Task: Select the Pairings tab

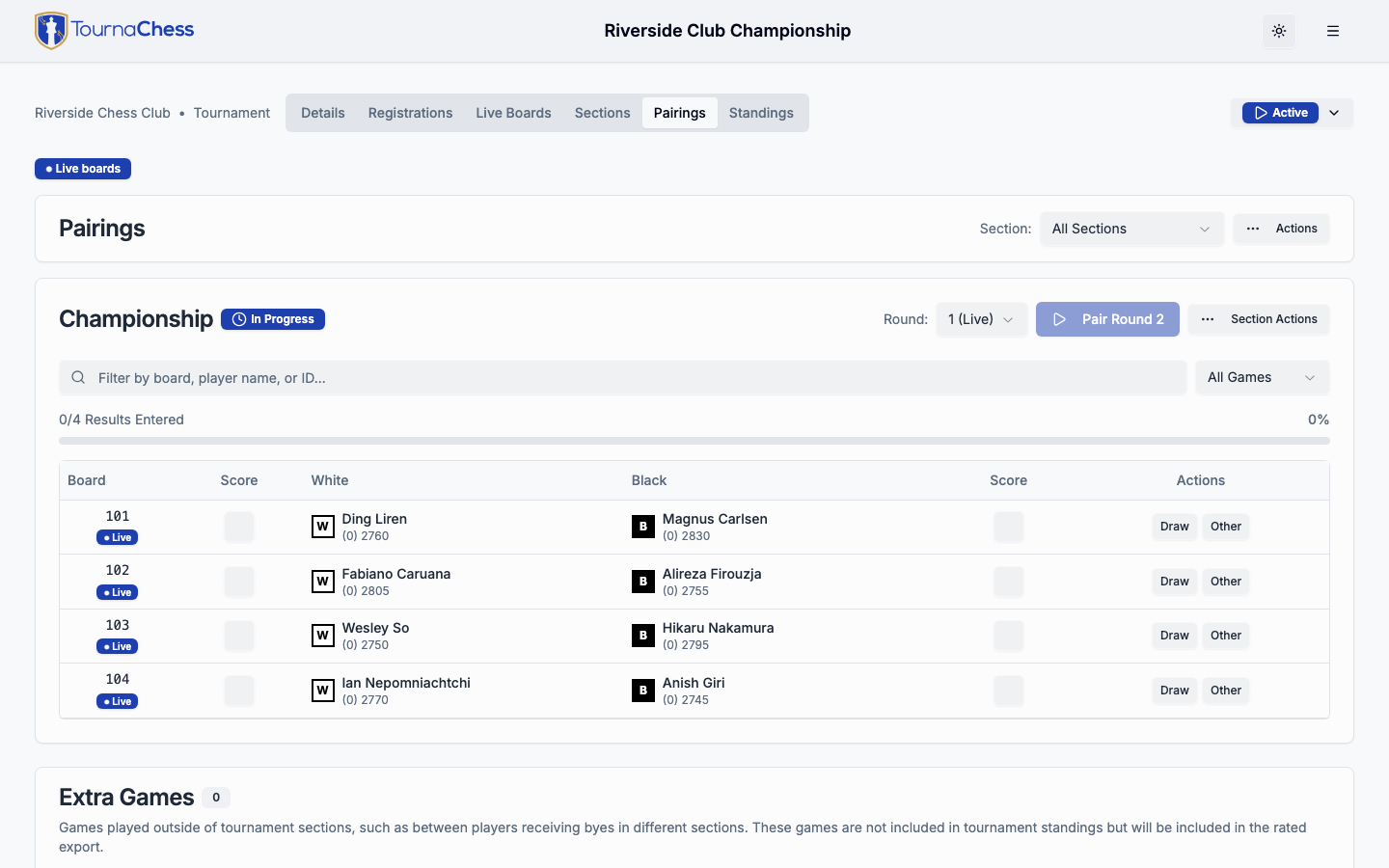Action: [680, 113]
